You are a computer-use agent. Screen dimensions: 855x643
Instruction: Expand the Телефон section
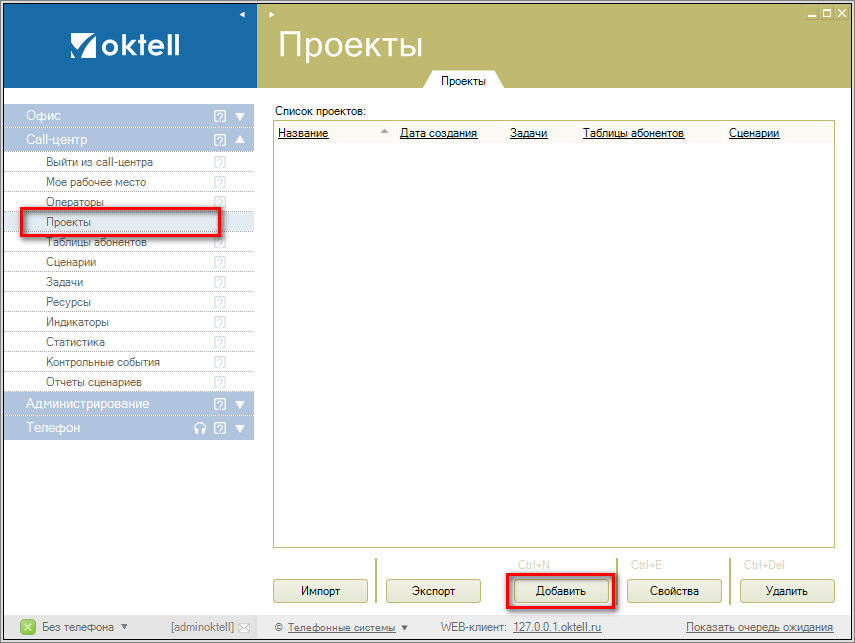240,429
